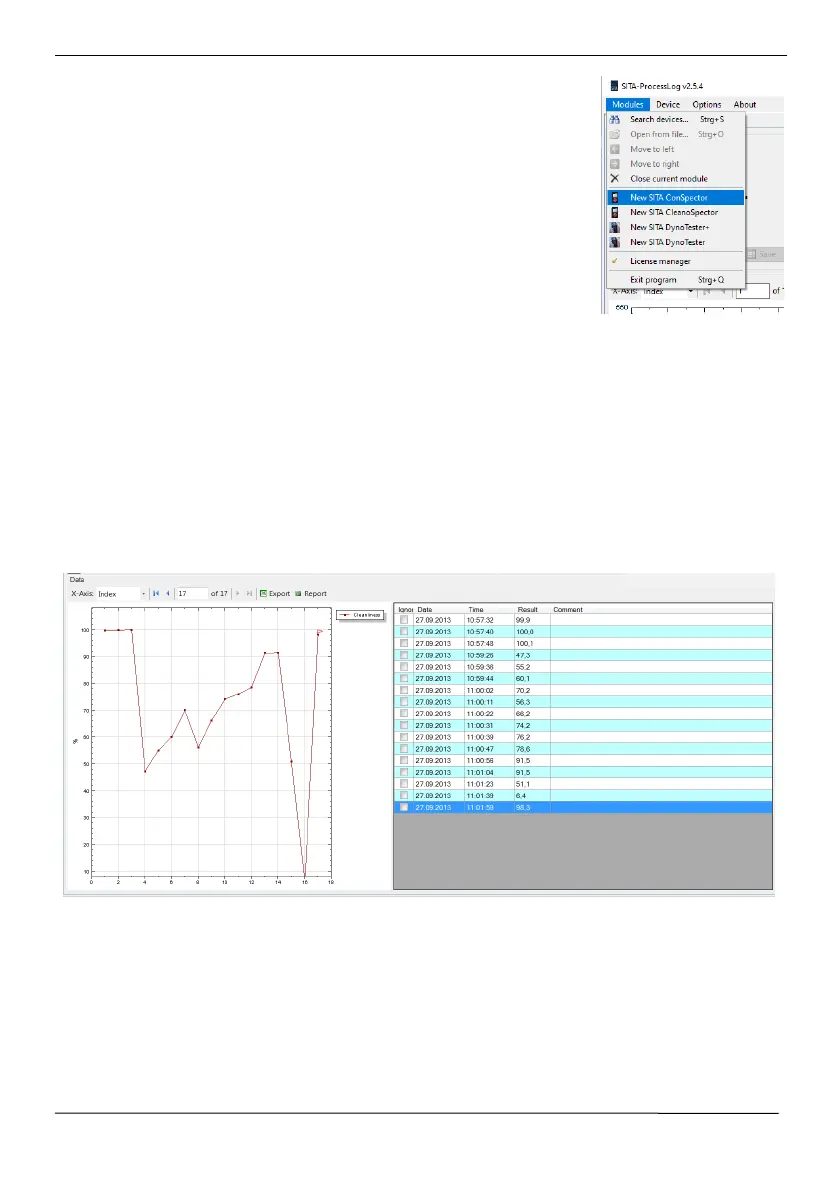Screen dimensions: 839x1191
Task: Open the X-Axis Index dropdown in Data panel
Action: [121, 594]
